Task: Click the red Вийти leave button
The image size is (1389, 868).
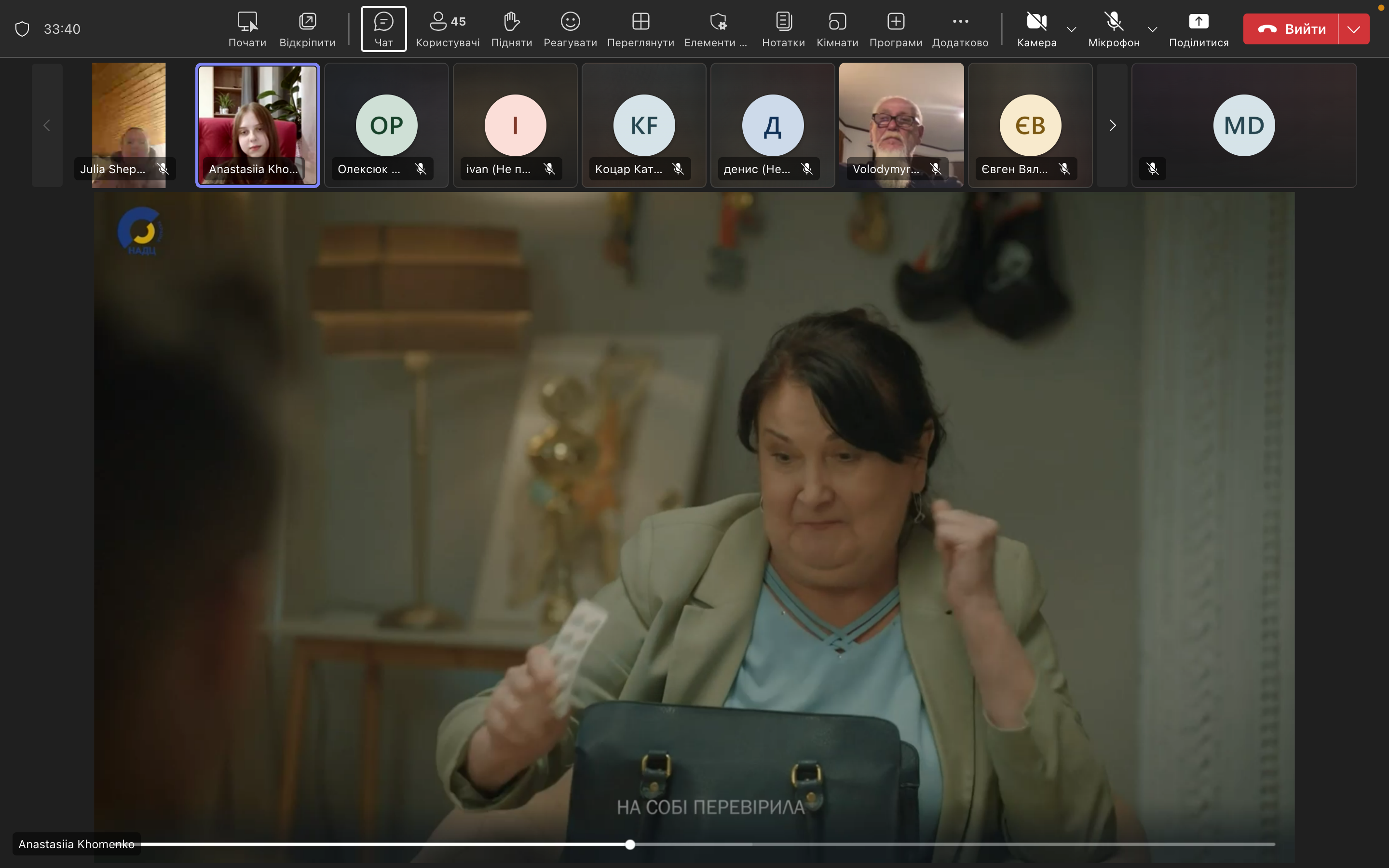Action: click(x=1291, y=29)
